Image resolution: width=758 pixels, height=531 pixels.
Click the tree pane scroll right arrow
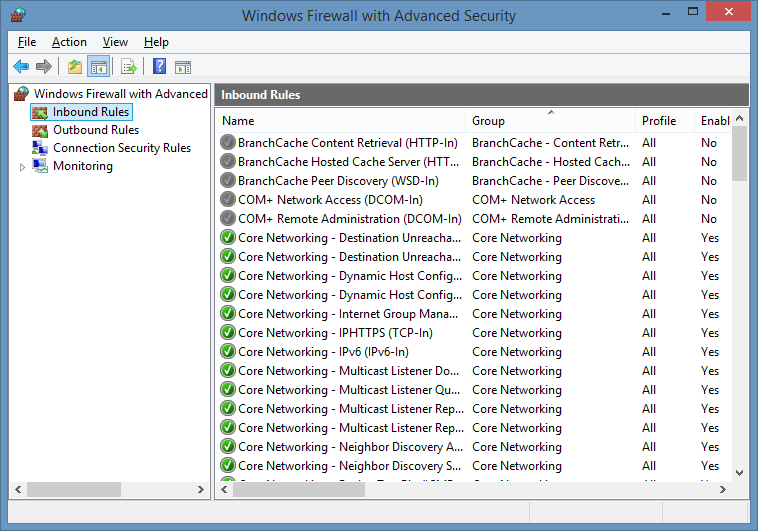[201, 489]
